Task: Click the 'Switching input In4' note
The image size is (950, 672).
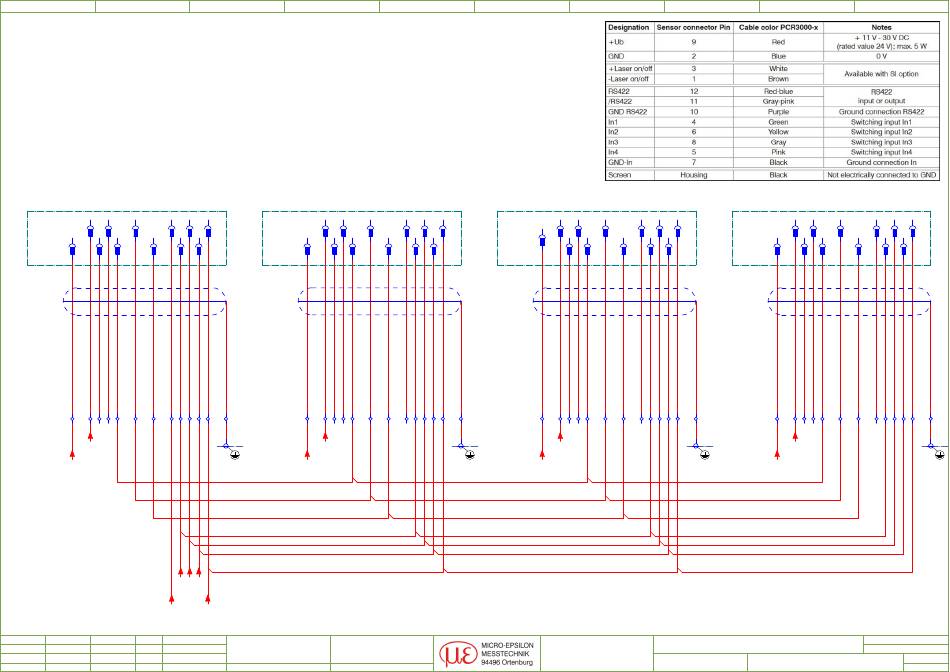Action: click(x=882, y=153)
